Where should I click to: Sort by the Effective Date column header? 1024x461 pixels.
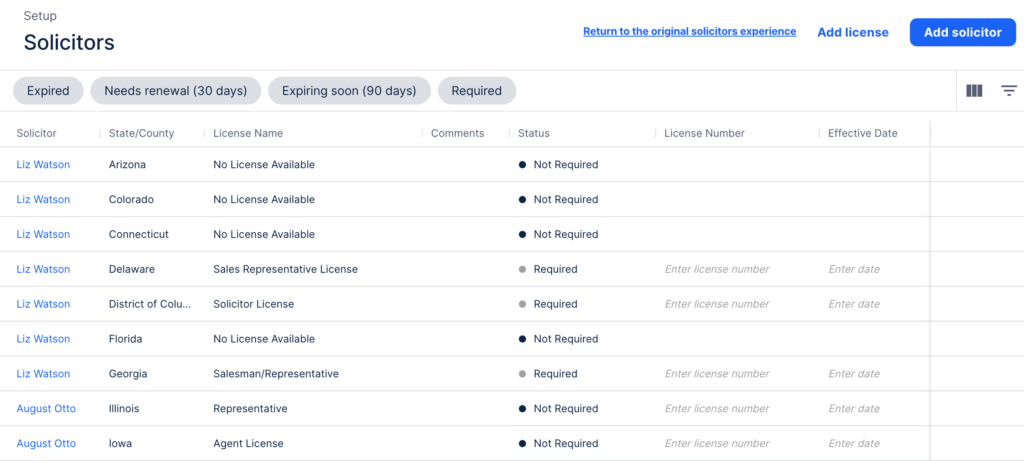point(862,133)
